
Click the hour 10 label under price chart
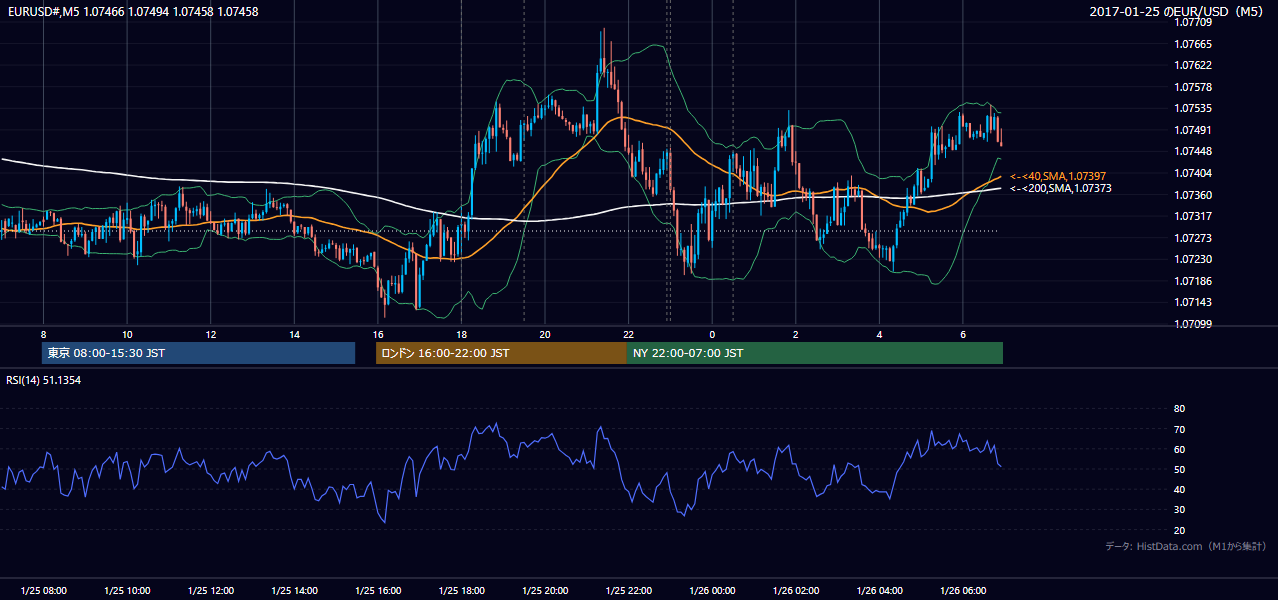pos(127,334)
